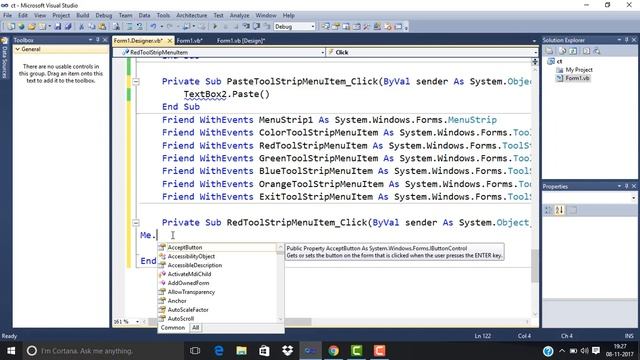Click the volume icon in system tray
Viewport: 640px width, 360px height.
click(x=584, y=351)
